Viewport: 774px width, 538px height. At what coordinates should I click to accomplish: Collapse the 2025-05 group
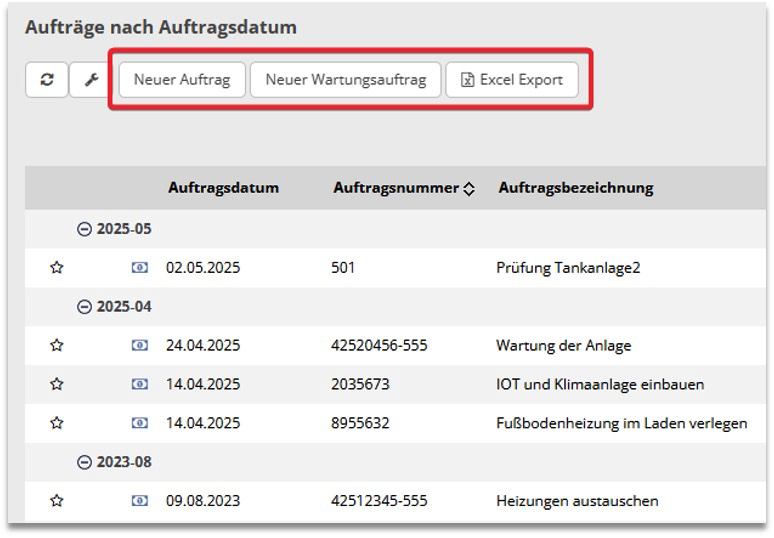coord(84,229)
